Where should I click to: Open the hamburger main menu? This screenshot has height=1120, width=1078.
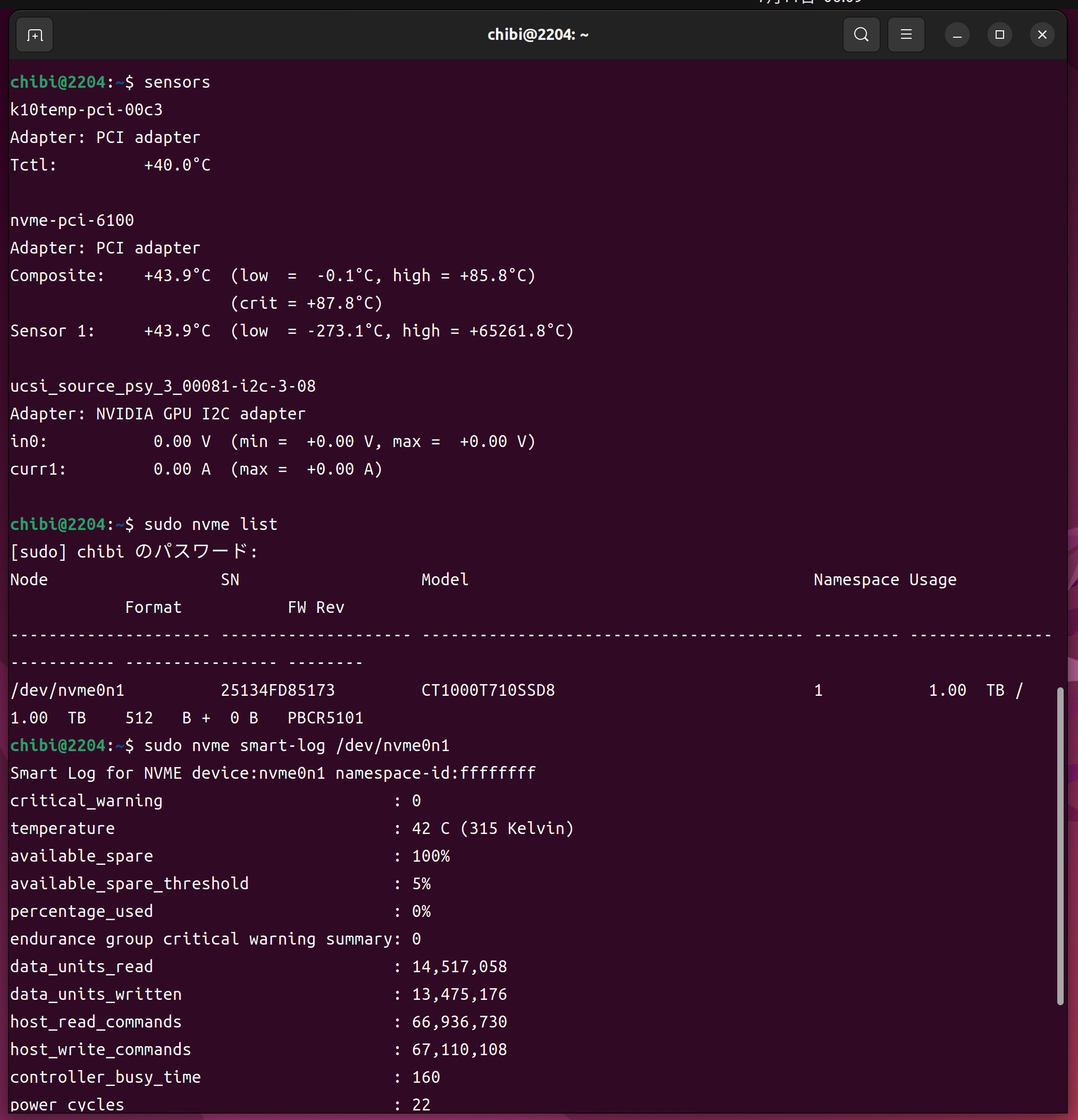[x=905, y=35]
